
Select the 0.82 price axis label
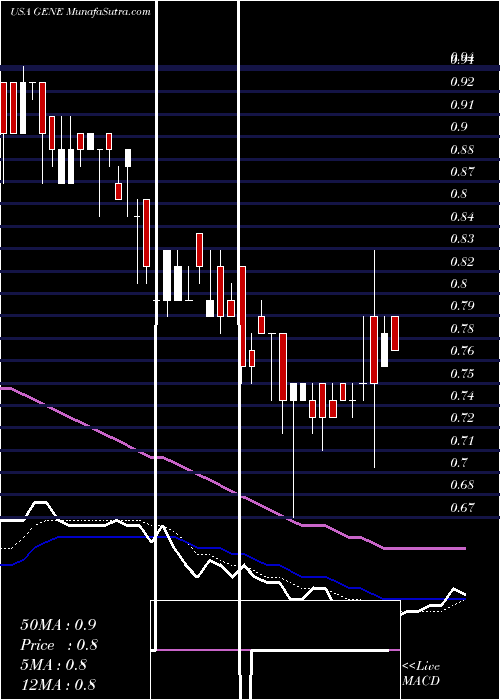[462, 261]
